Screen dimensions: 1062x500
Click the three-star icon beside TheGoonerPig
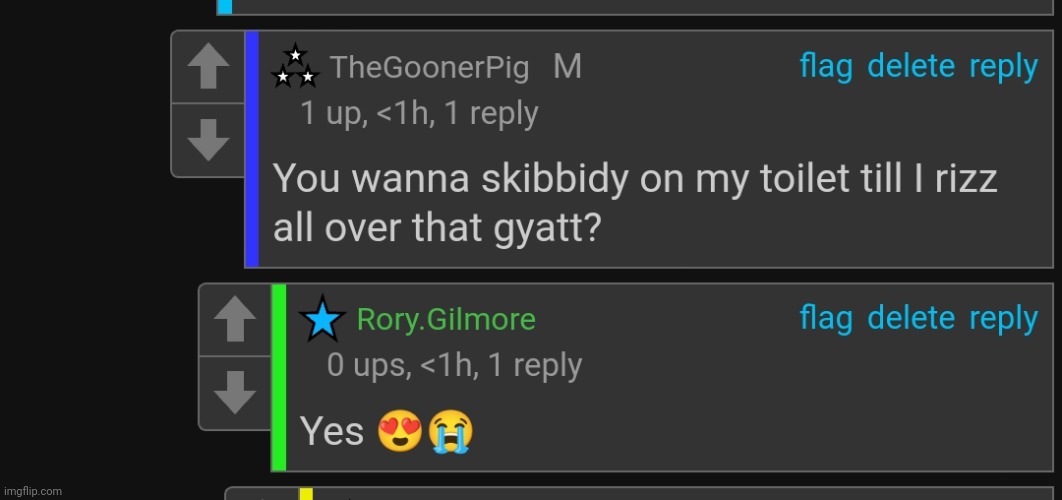pyautogui.click(x=295, y=67)
